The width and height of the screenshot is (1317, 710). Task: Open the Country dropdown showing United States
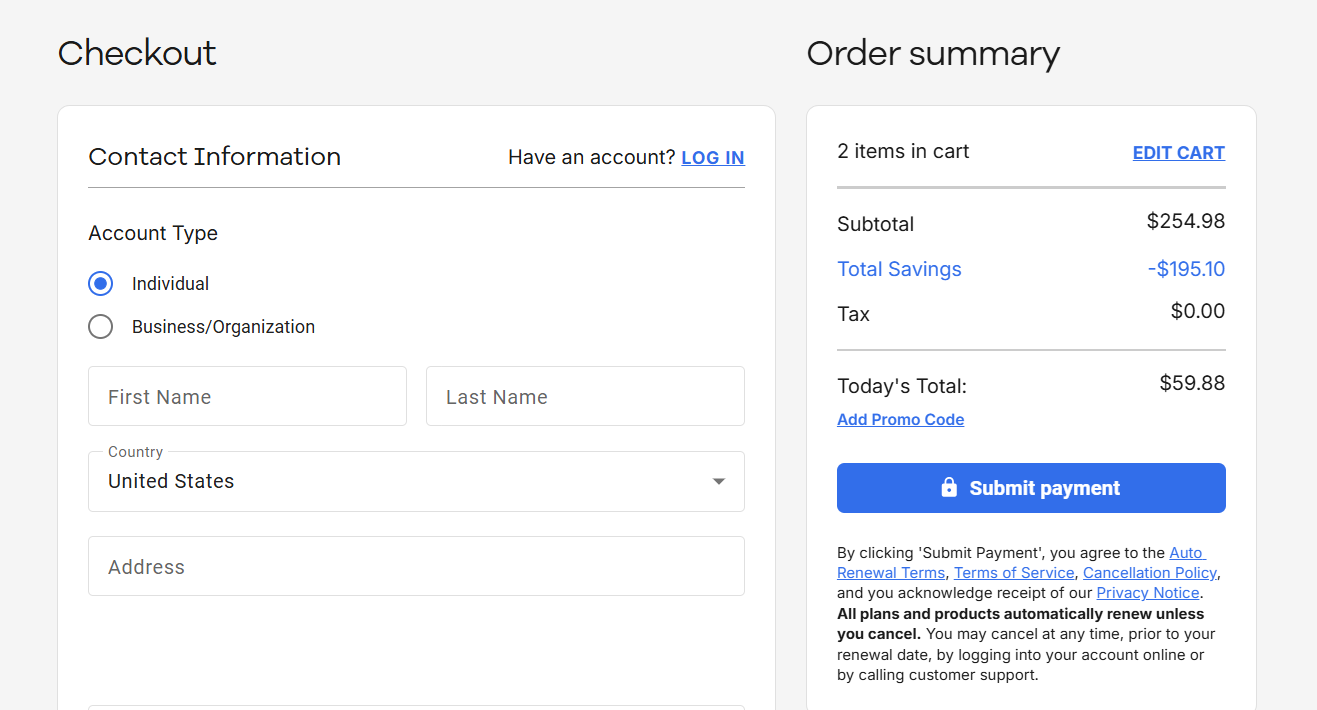pos(416,481)
